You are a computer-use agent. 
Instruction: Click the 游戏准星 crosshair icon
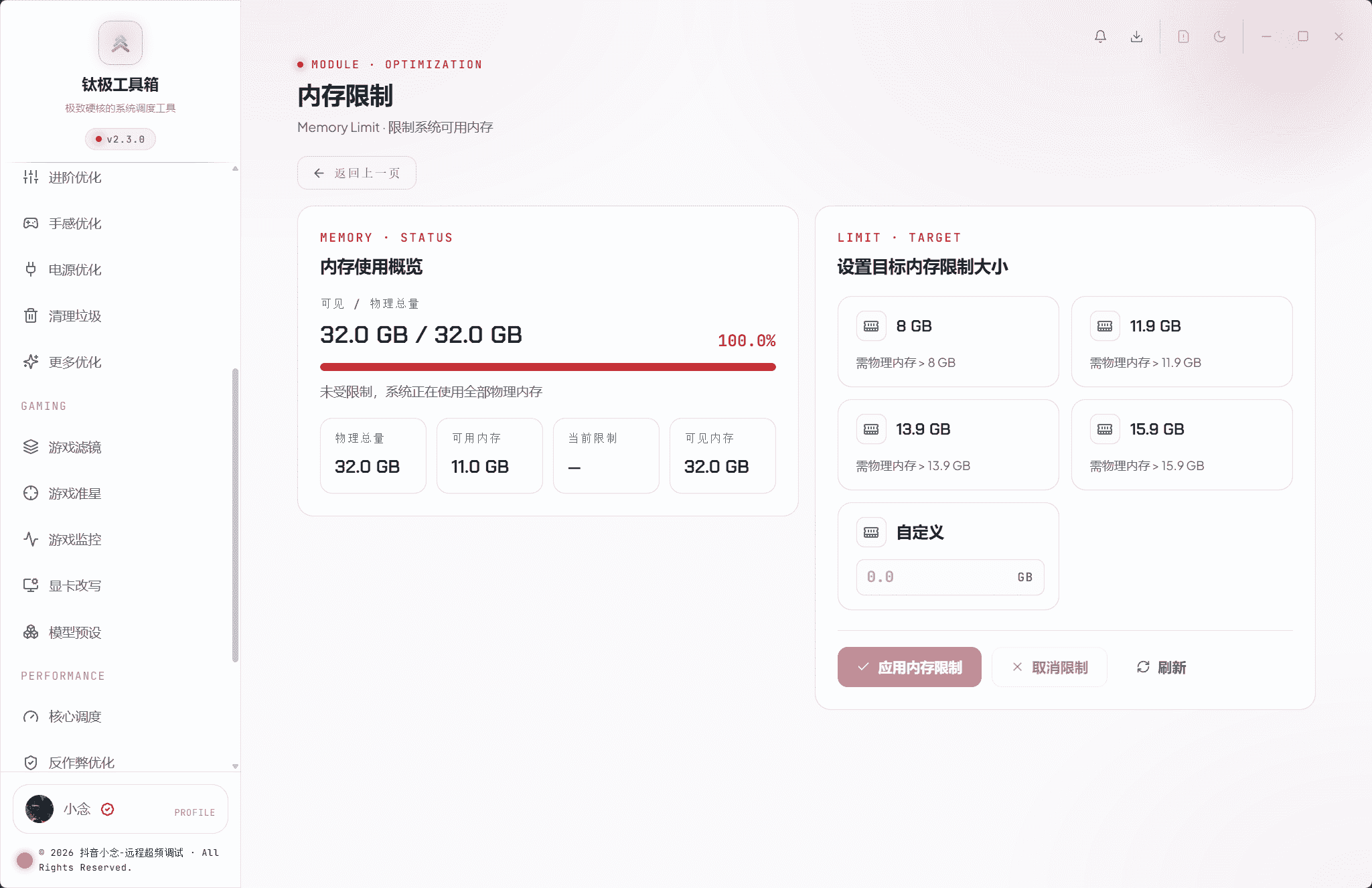click(31, 494)
